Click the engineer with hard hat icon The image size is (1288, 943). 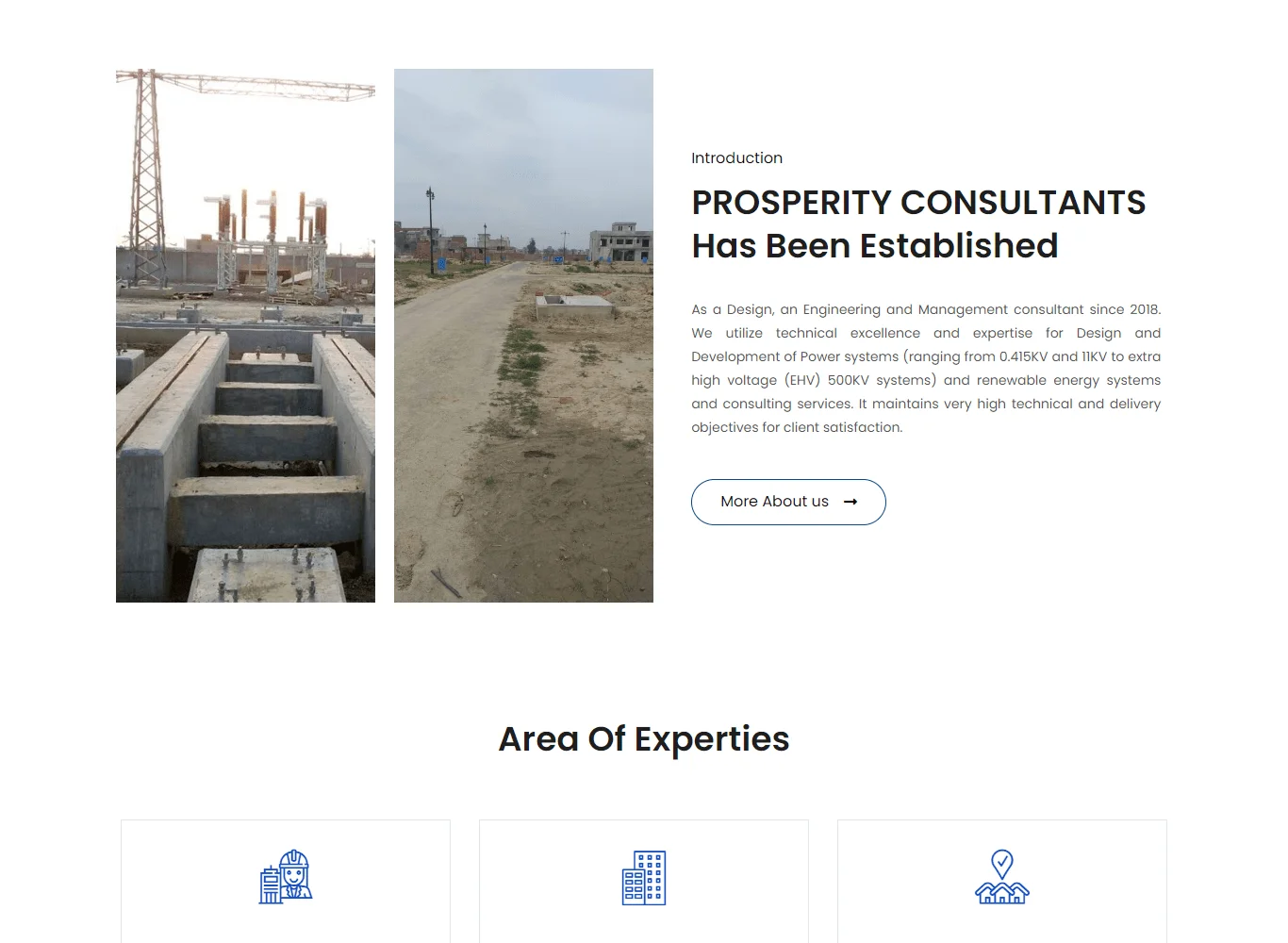pos(286,877)
